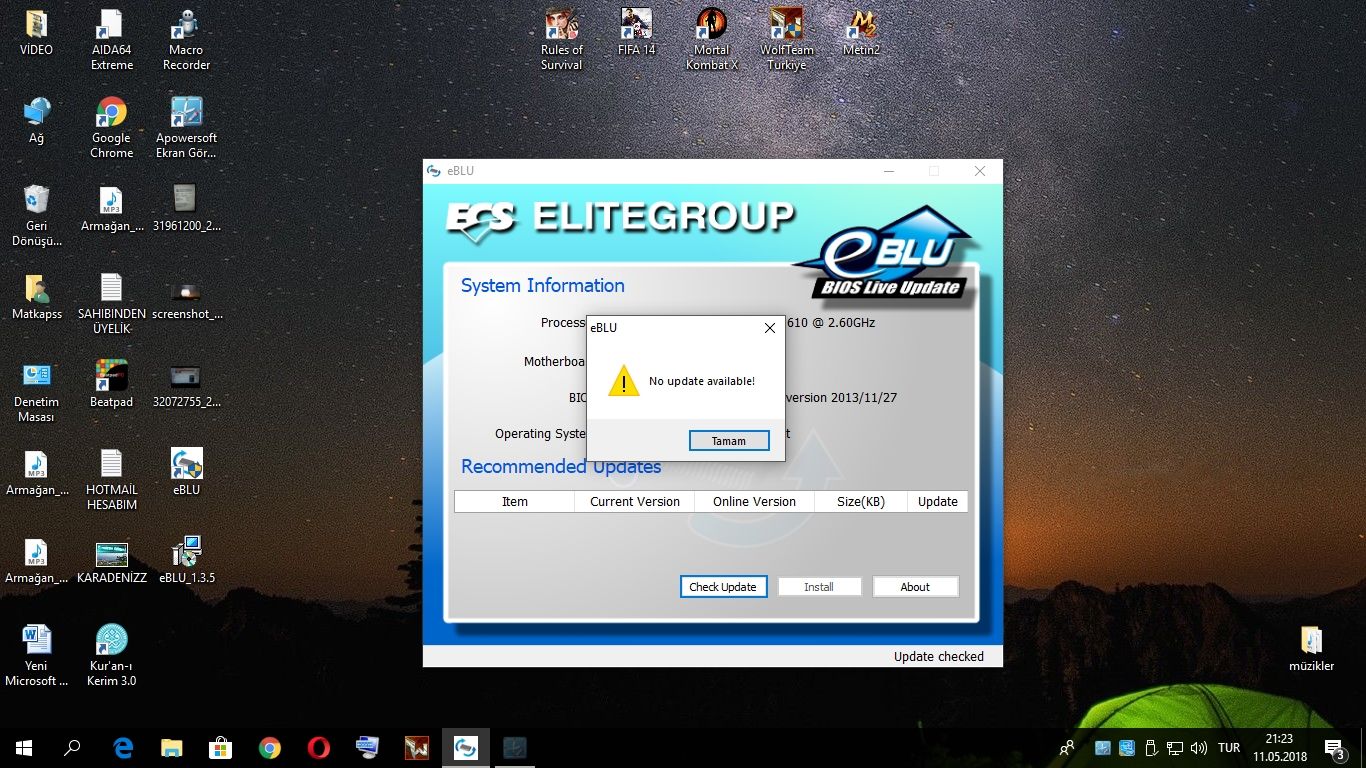Click the safely remove hardware USB icon
The image size is (1366, 768).
[1151, 747]
